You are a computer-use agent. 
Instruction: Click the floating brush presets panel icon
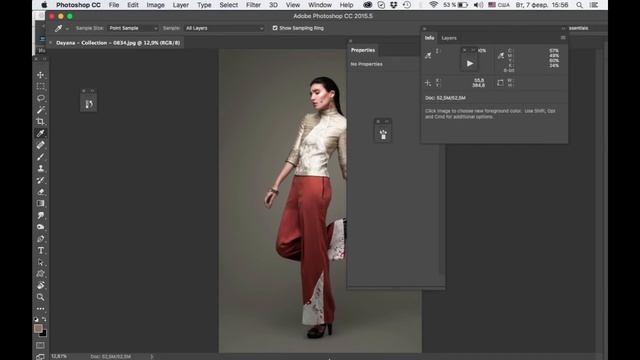(383, 134)
